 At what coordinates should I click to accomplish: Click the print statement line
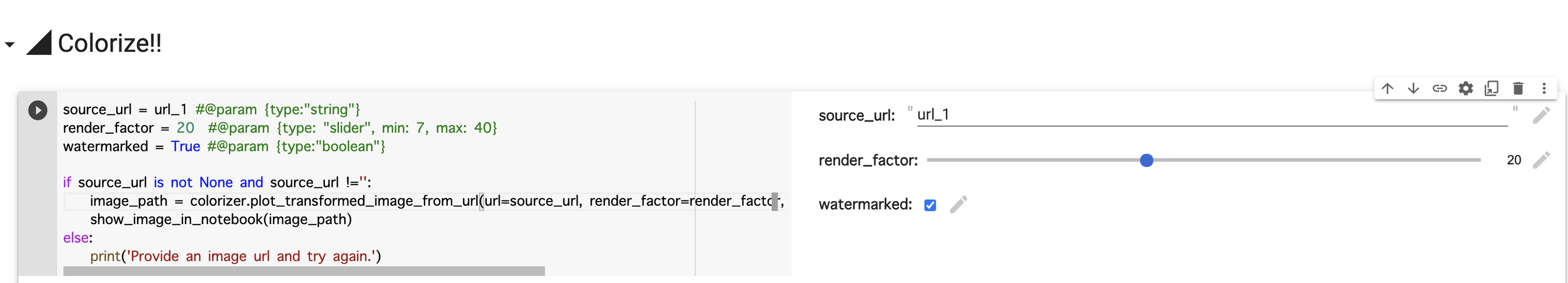click(236, 256)
